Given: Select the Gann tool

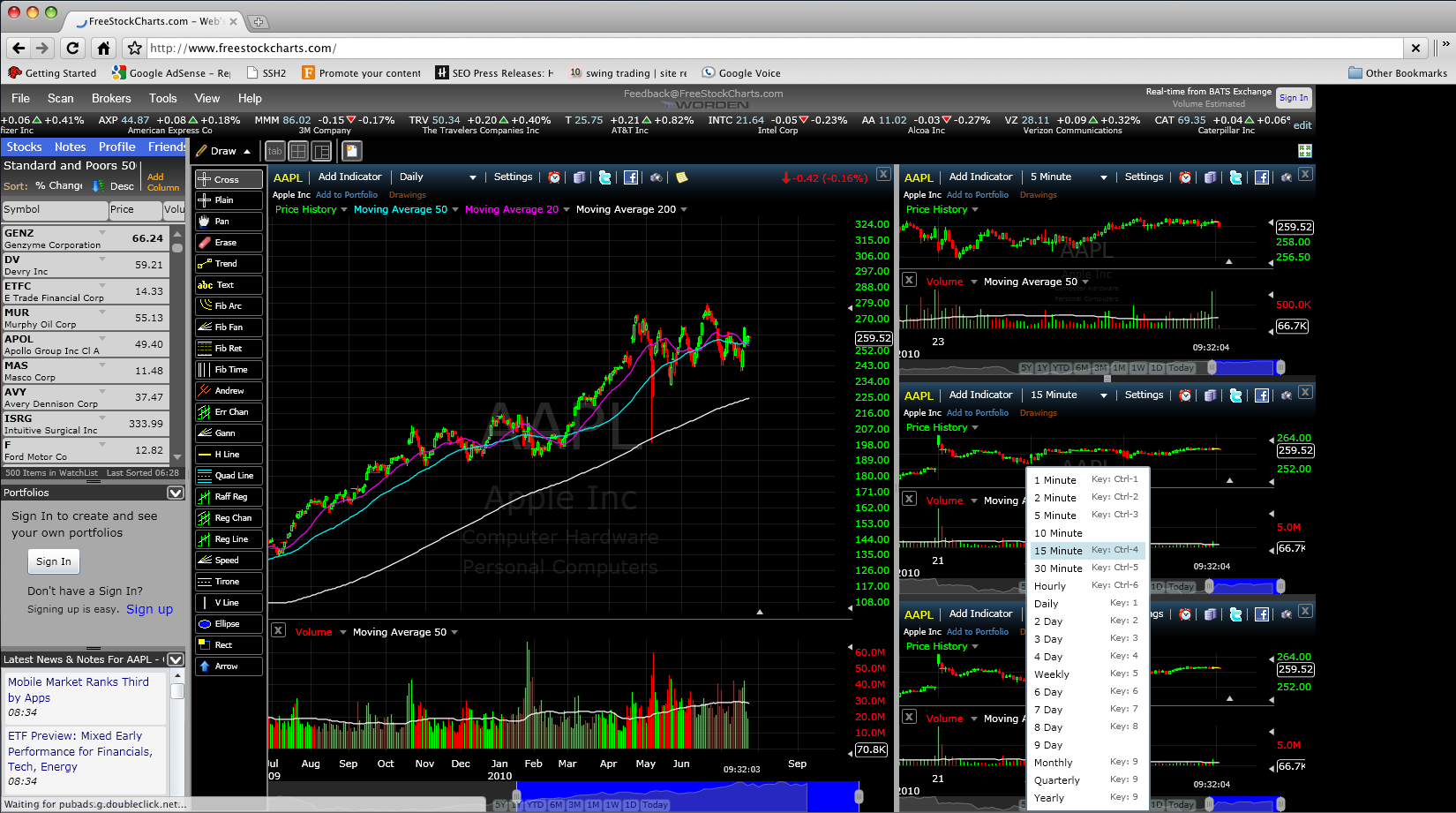Looking at the screenshot, I should (229, 433).
